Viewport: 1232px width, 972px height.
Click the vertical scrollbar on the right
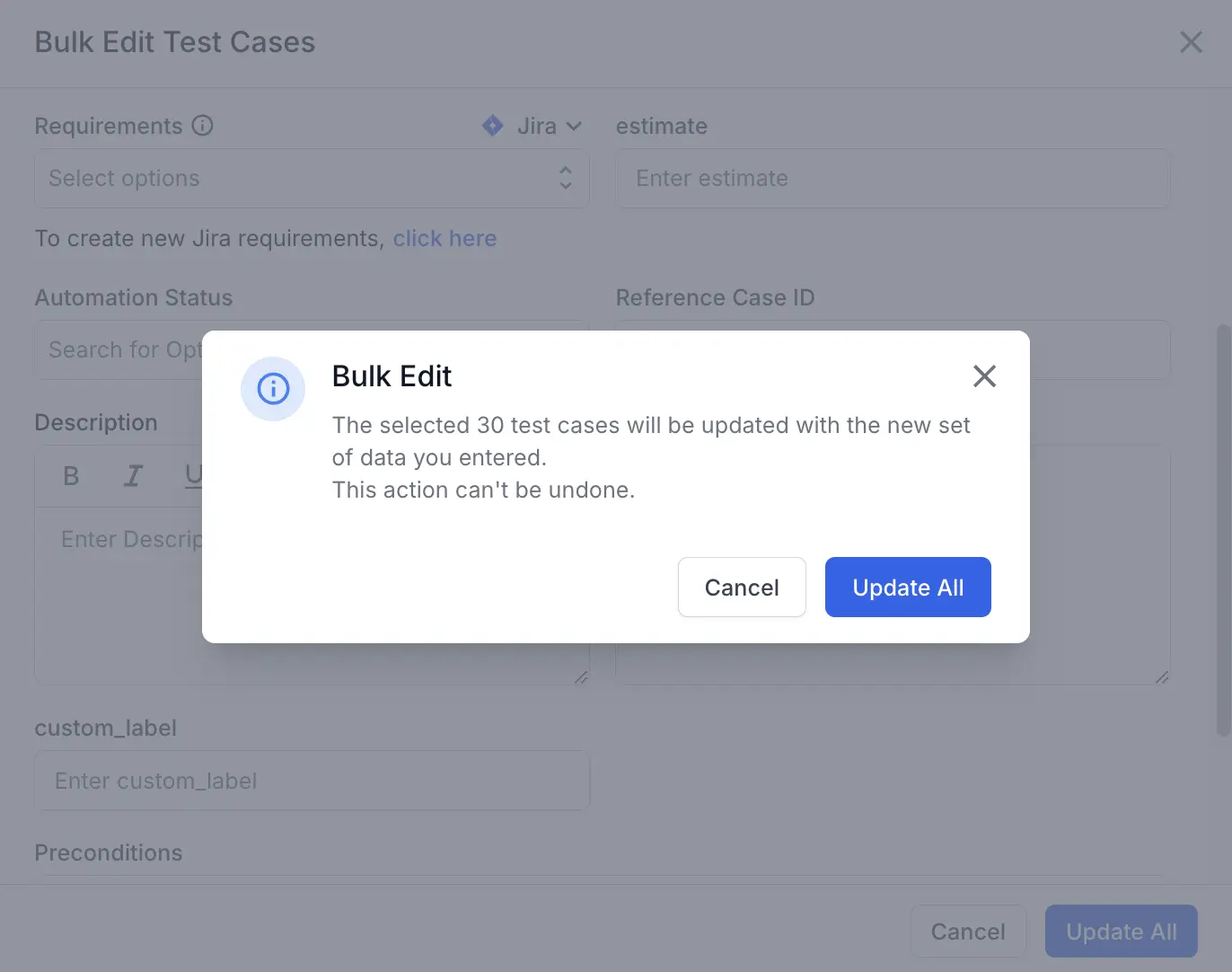click(x=1223, y=530)
